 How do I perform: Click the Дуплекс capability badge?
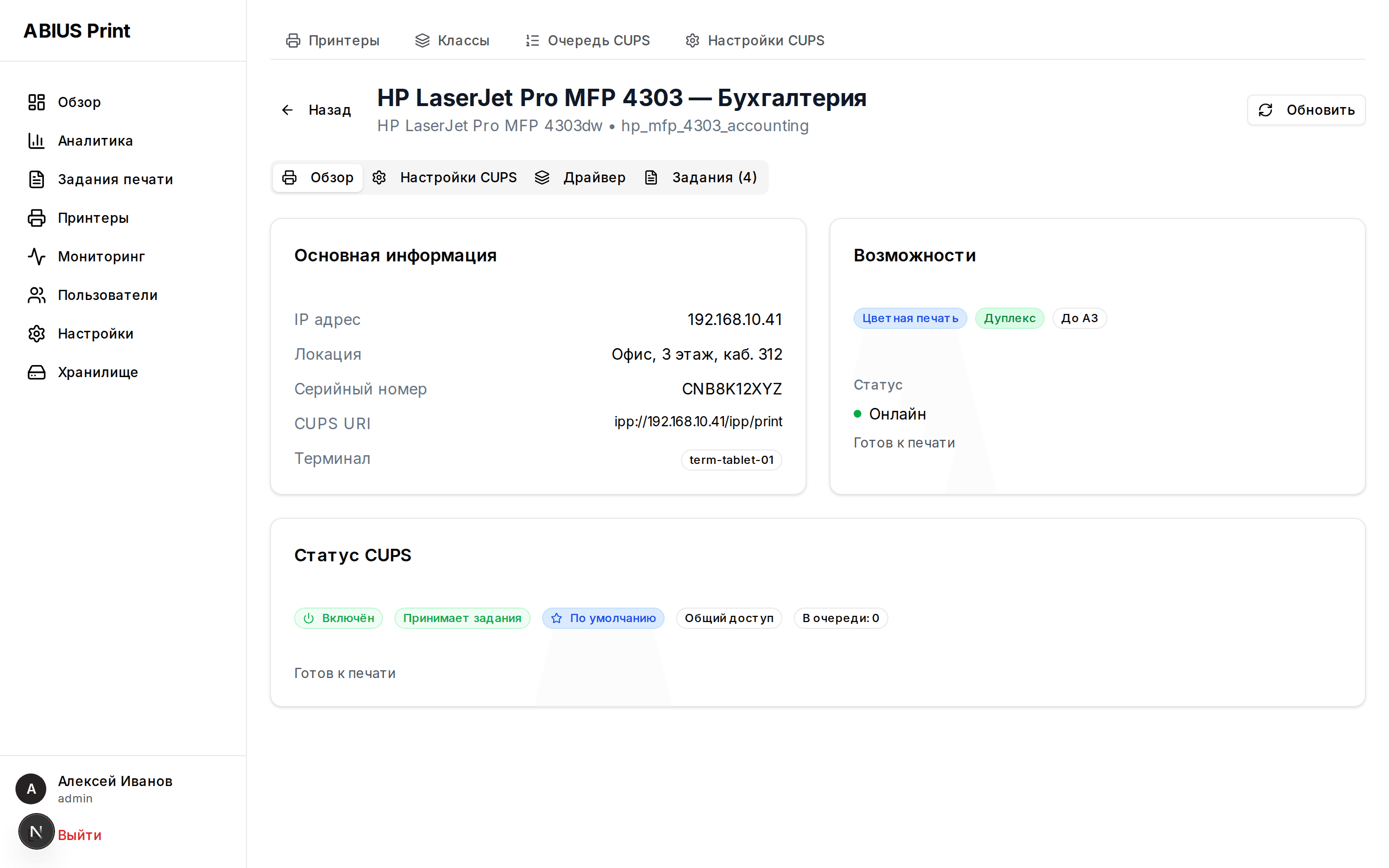1009,318
